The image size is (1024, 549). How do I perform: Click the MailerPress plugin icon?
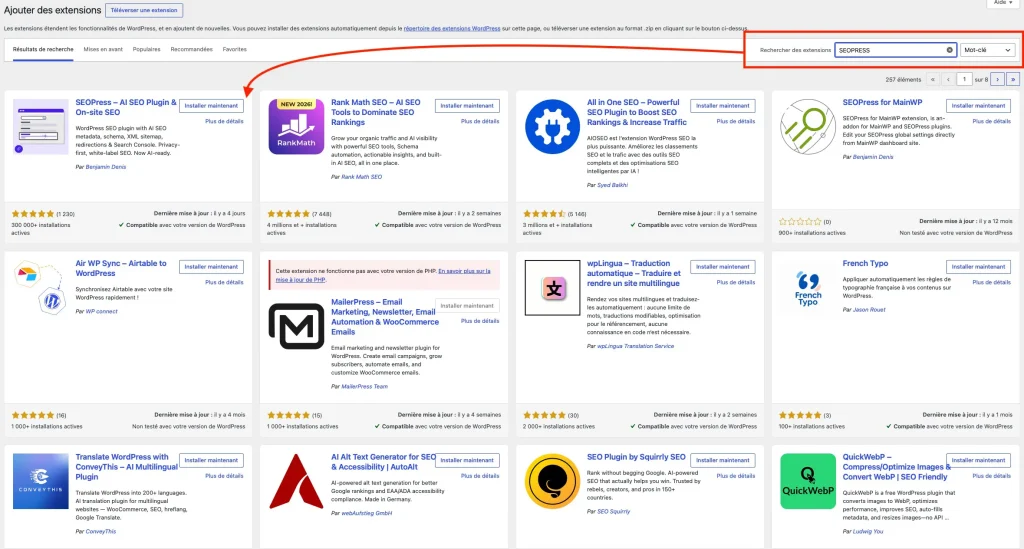[296, 326]
